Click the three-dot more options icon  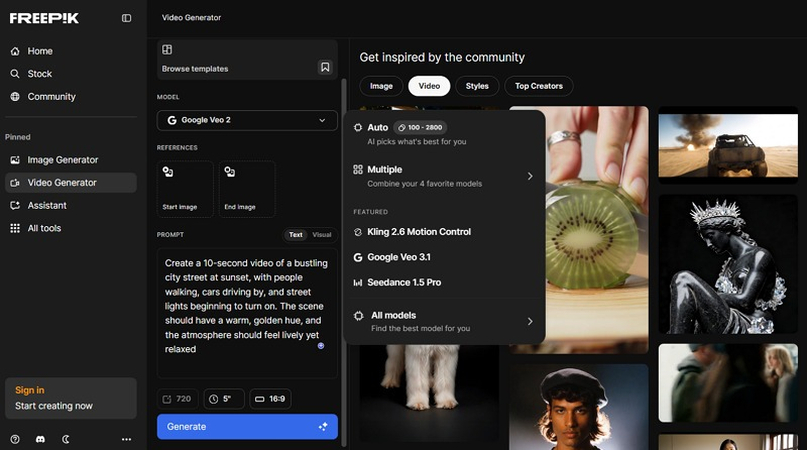tap(126, 439)
